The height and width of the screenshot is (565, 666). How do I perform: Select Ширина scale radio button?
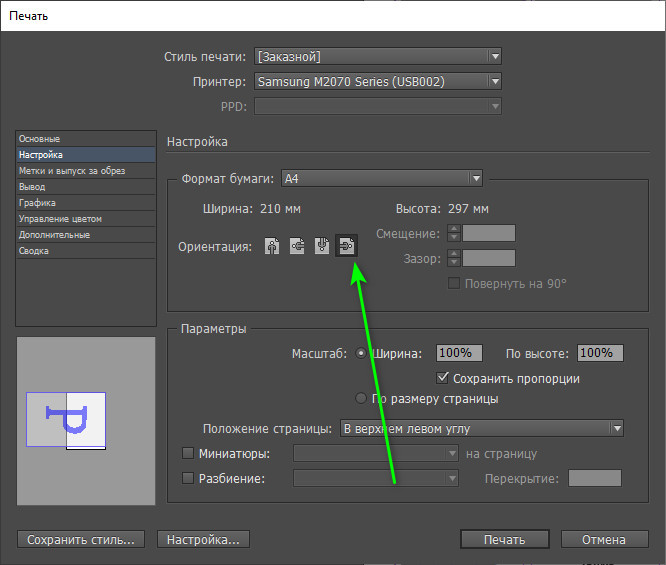pos(361,353)
